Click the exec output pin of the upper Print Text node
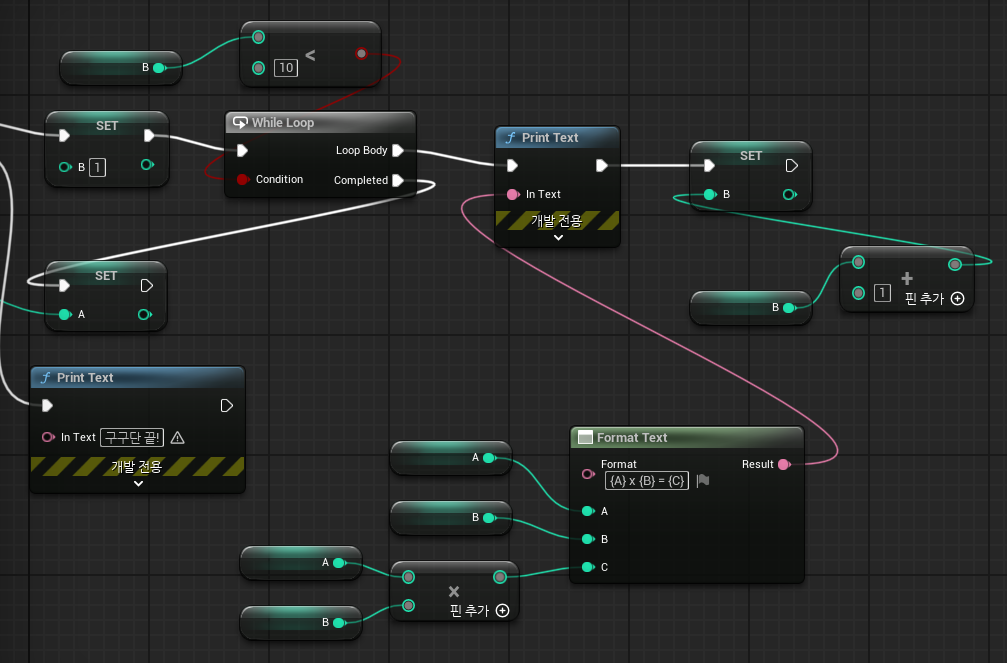 [602, 166]
